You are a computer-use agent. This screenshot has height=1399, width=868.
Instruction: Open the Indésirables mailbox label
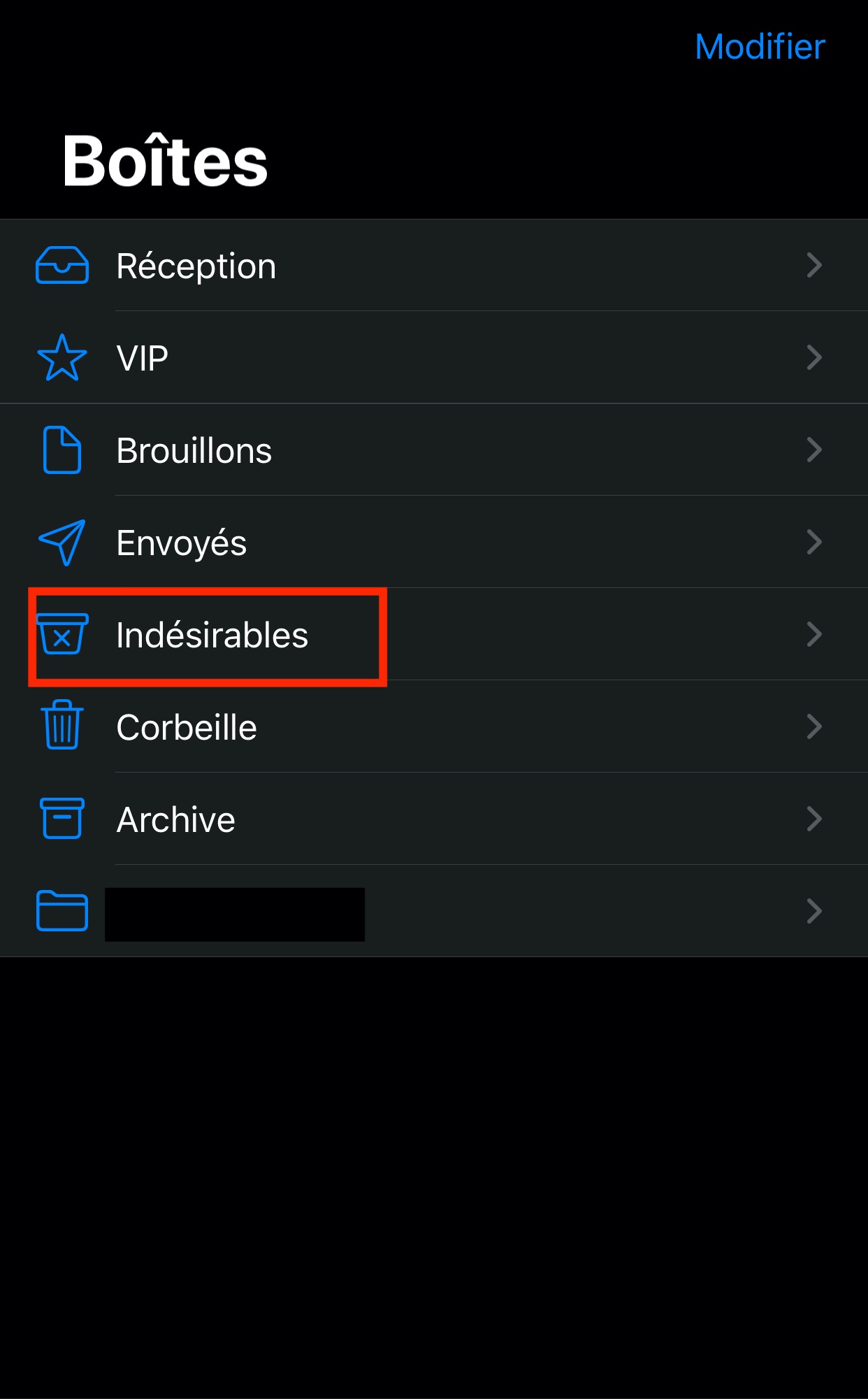click(212, 635)
